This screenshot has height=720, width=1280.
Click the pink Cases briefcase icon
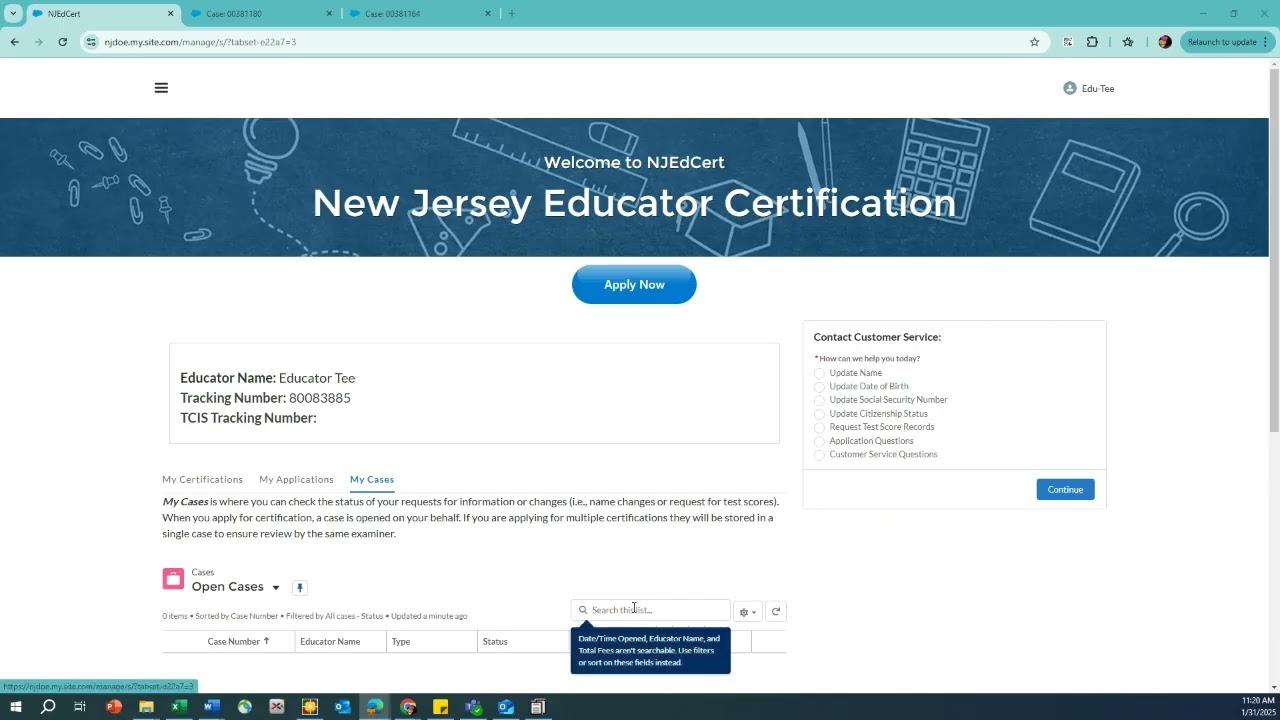pos(173,580)
